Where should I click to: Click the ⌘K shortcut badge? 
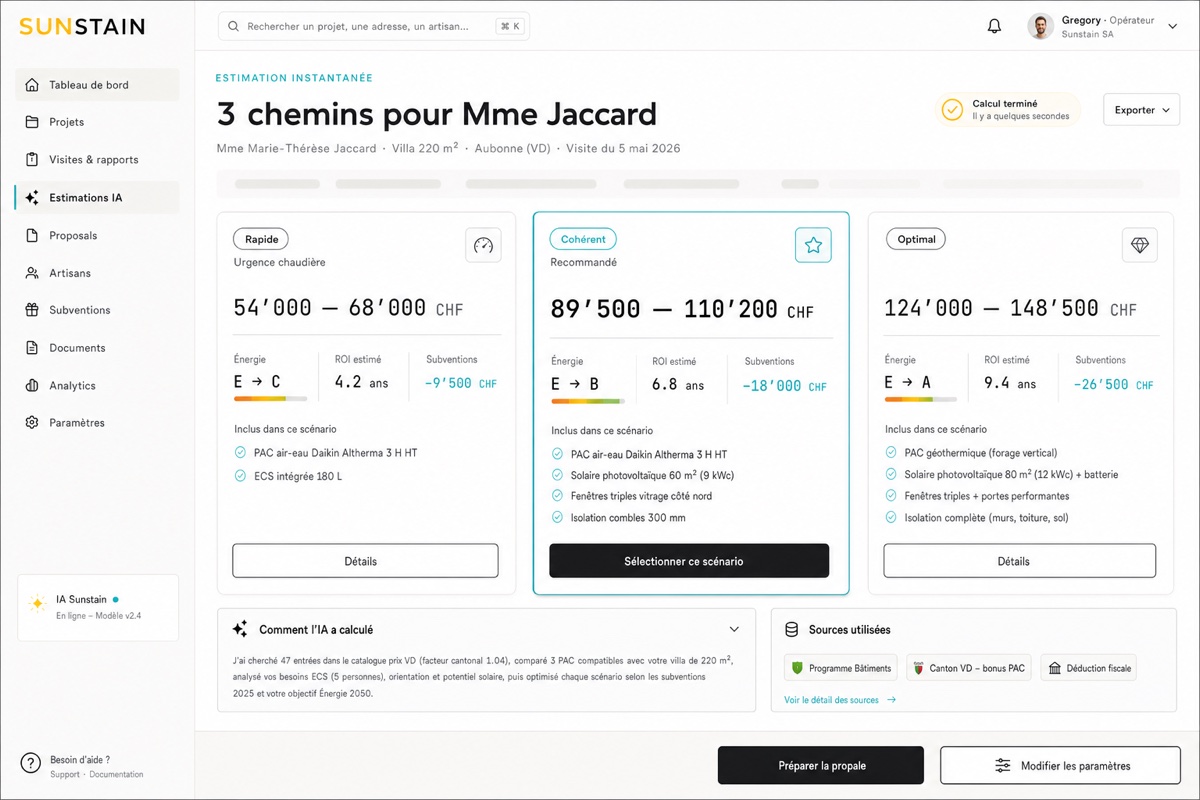point(510,26)
